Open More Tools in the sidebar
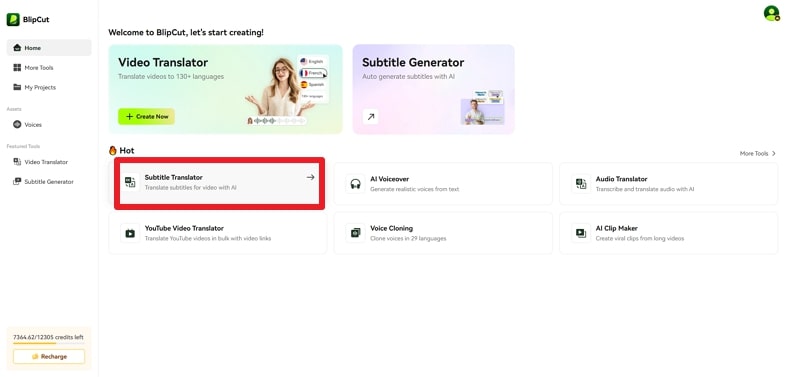Image resolution: width=788 pixels, height=377 pixels. 49,67
